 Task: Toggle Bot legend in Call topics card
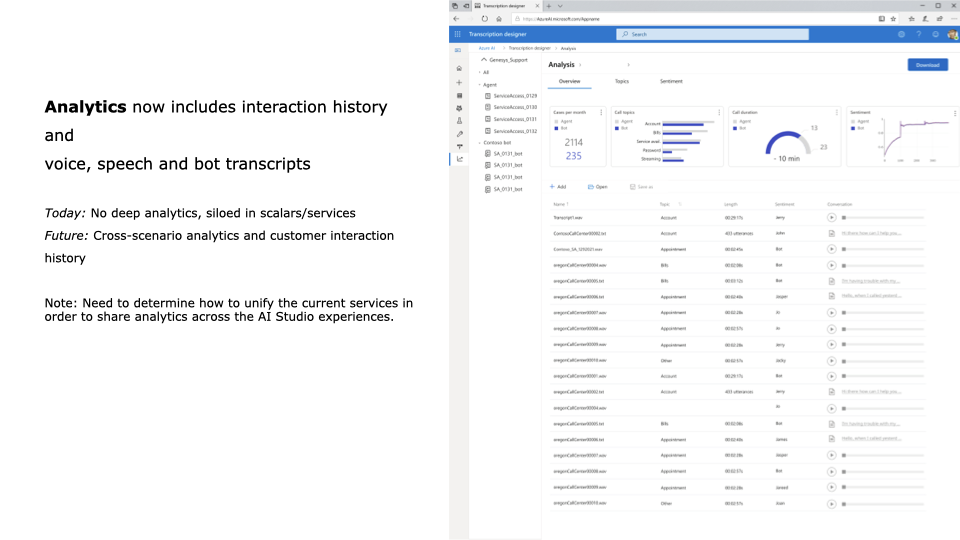(622, 129)
